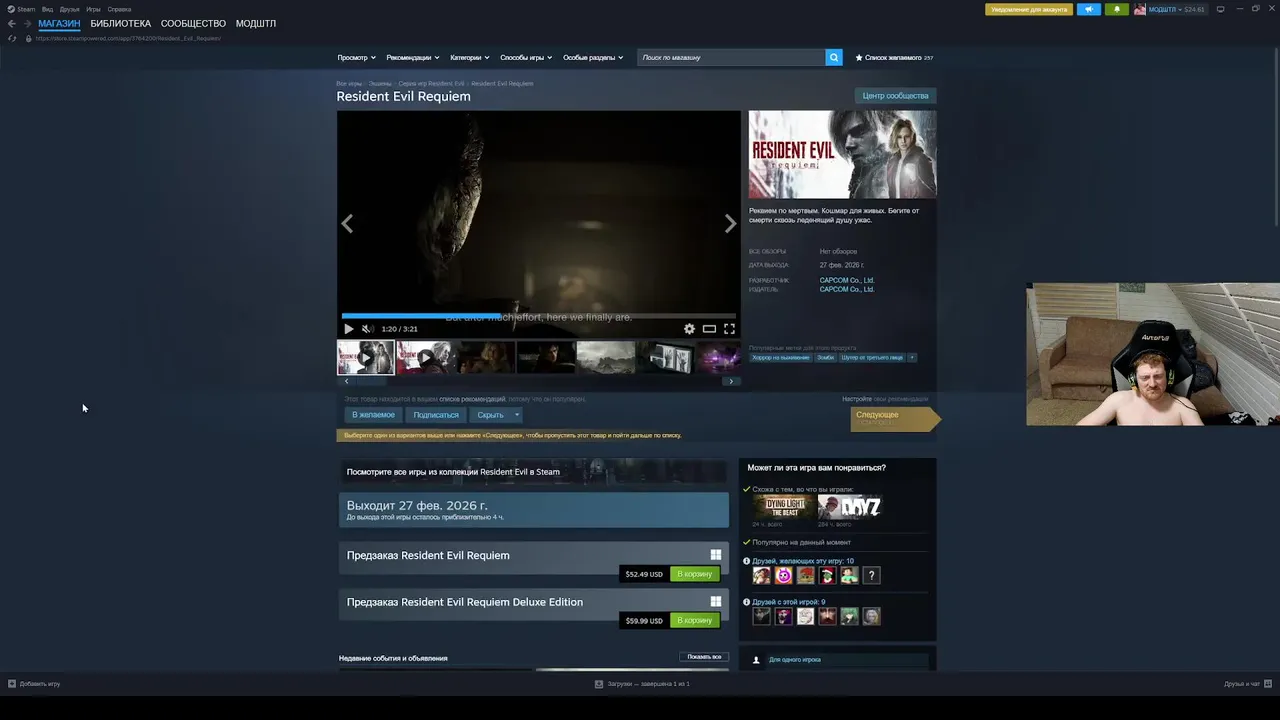Open the Категории dropdown
This screenshot has height=720, width=1280.
coord(470,58)
